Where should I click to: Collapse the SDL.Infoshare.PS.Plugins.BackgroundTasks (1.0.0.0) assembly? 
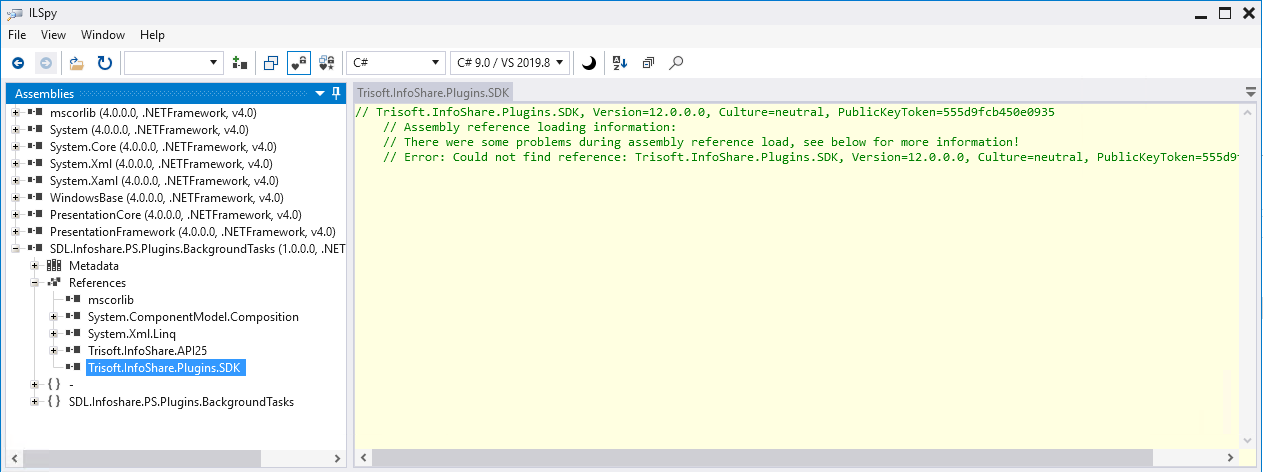16,248
